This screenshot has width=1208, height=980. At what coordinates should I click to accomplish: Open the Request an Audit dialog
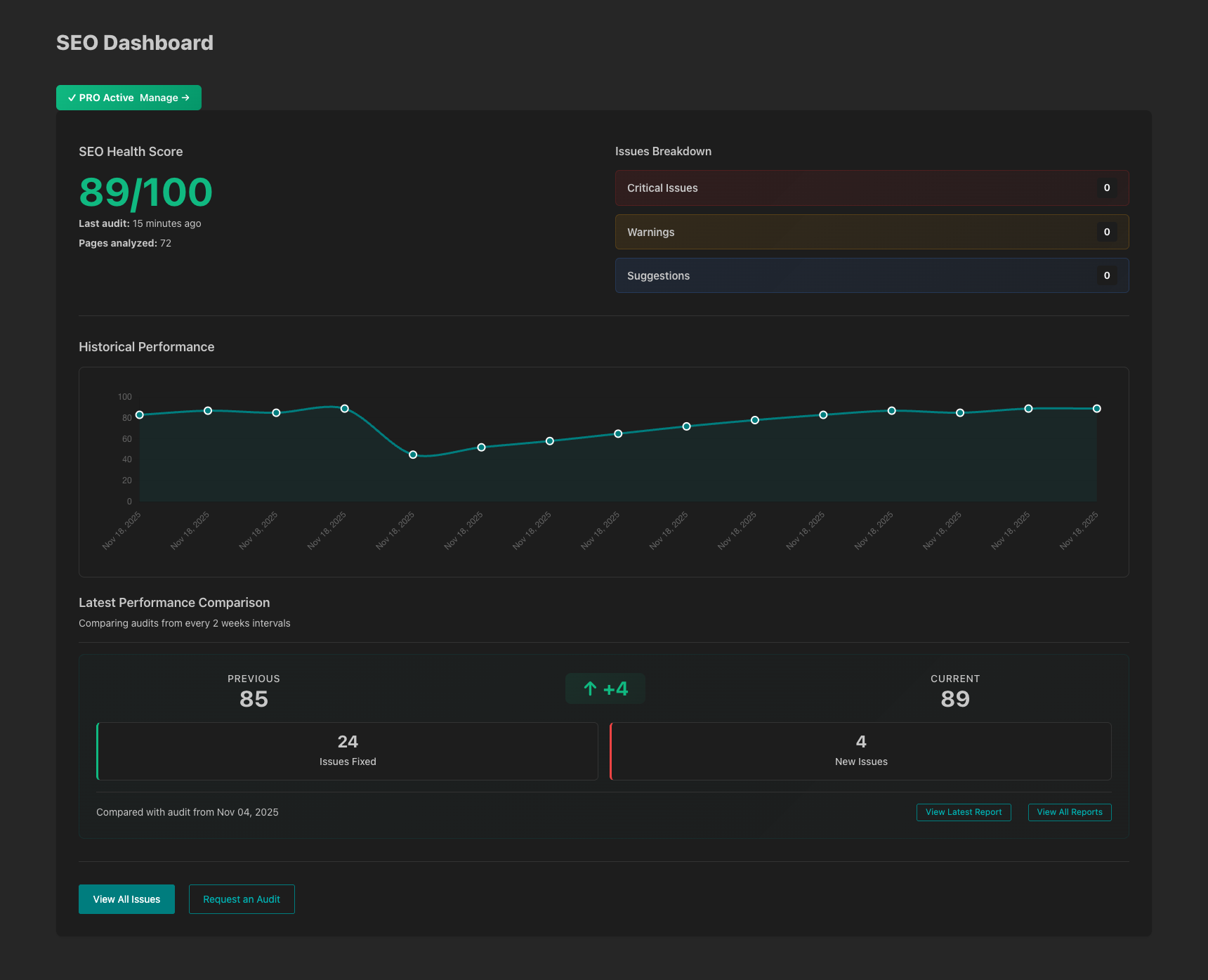(242, 899)
